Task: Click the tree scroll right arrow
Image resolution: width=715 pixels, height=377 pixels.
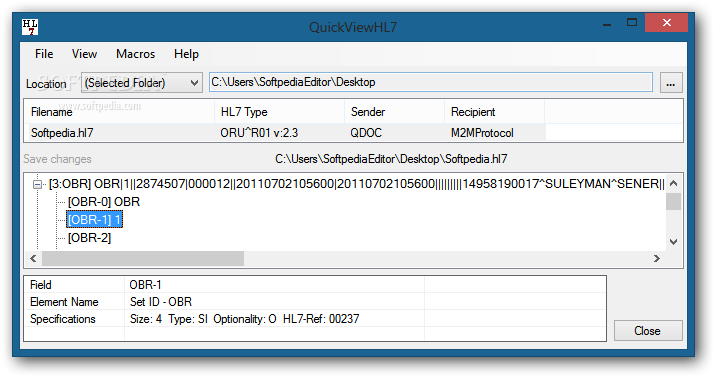Action: click(x=657, y=258)
